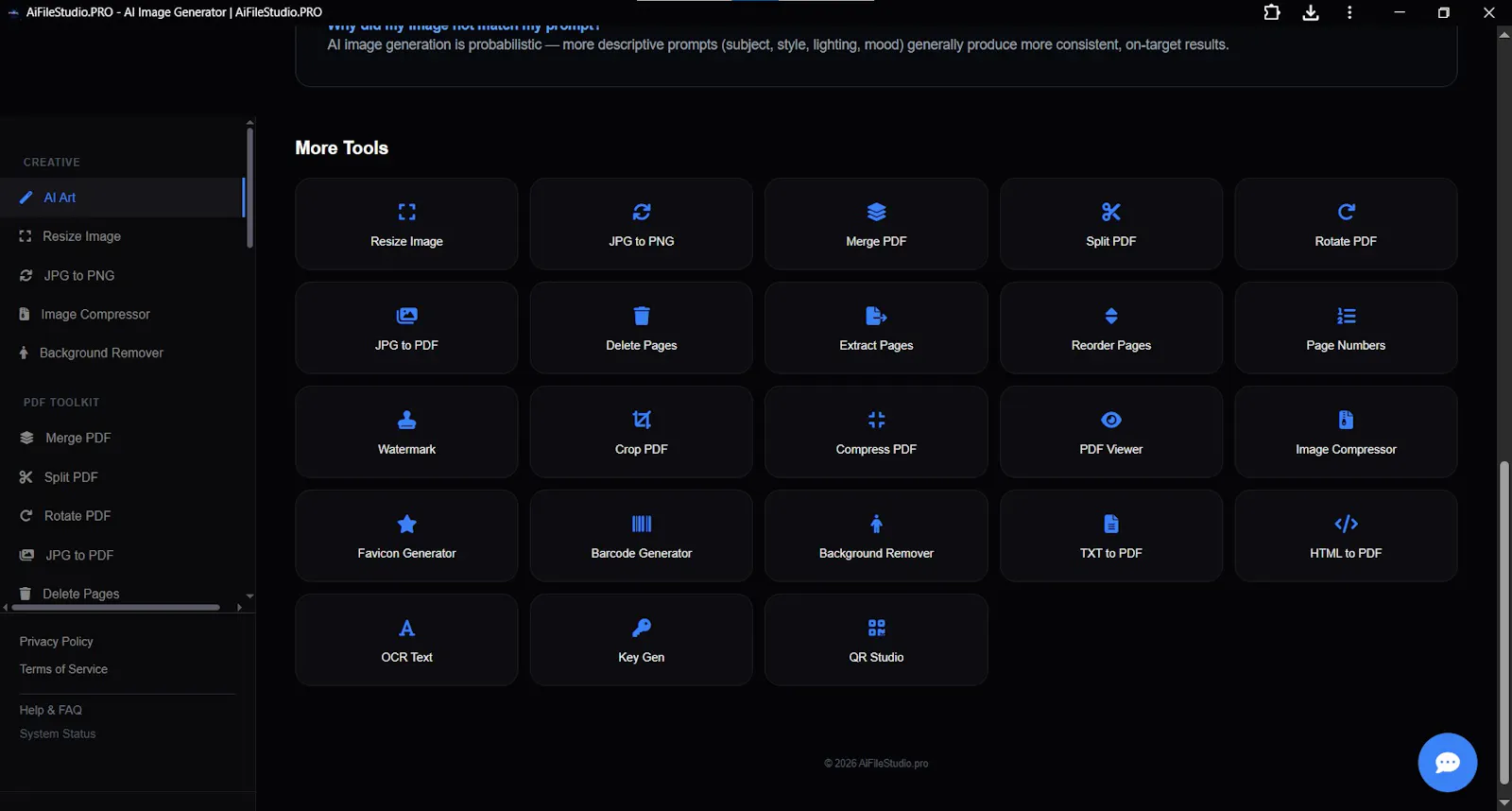Select AI Art in the sidebar
The width and height of the screenshot is (1512, 811).
(x=122, y=198)
